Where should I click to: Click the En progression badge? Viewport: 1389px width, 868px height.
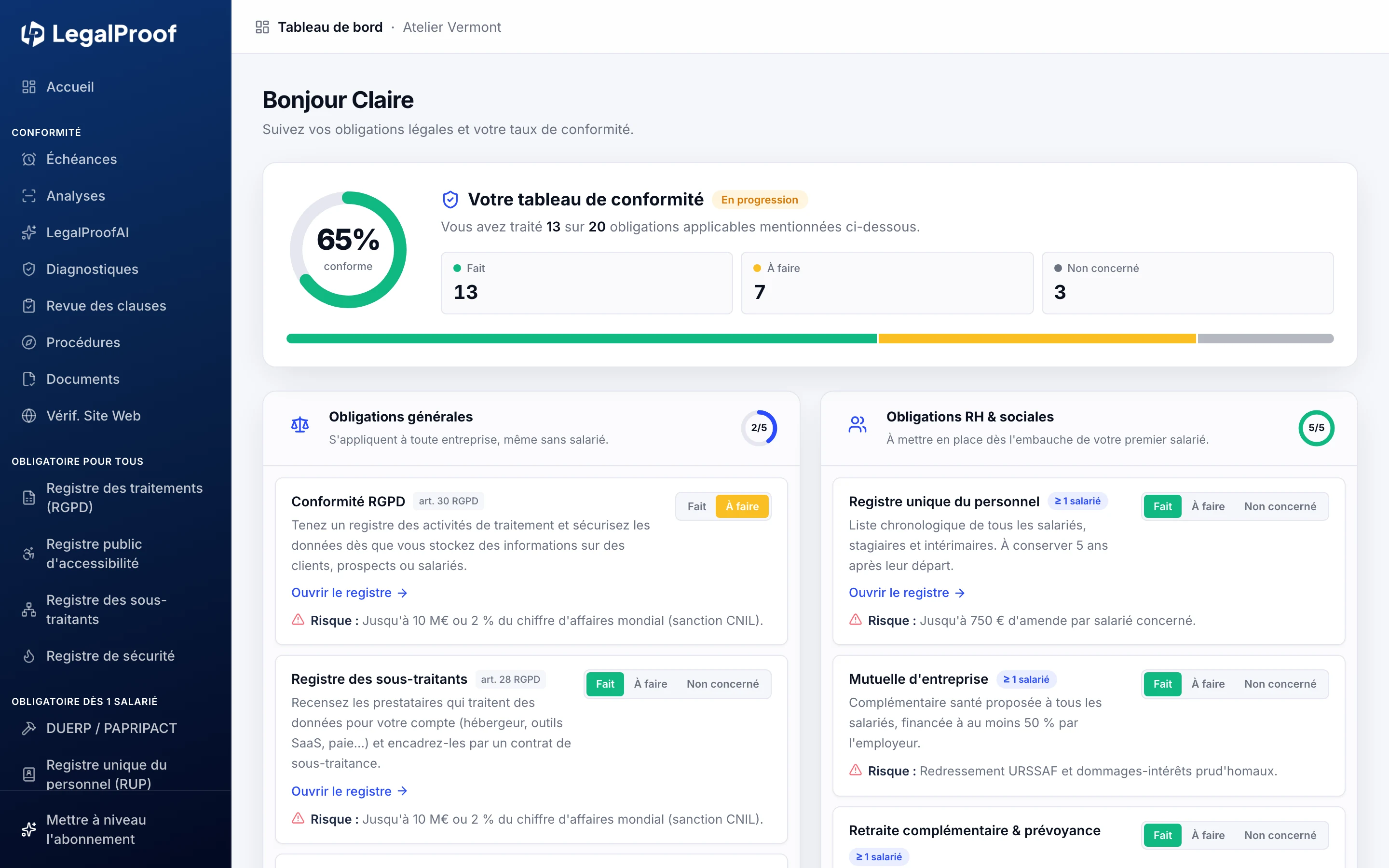[759, 200]
